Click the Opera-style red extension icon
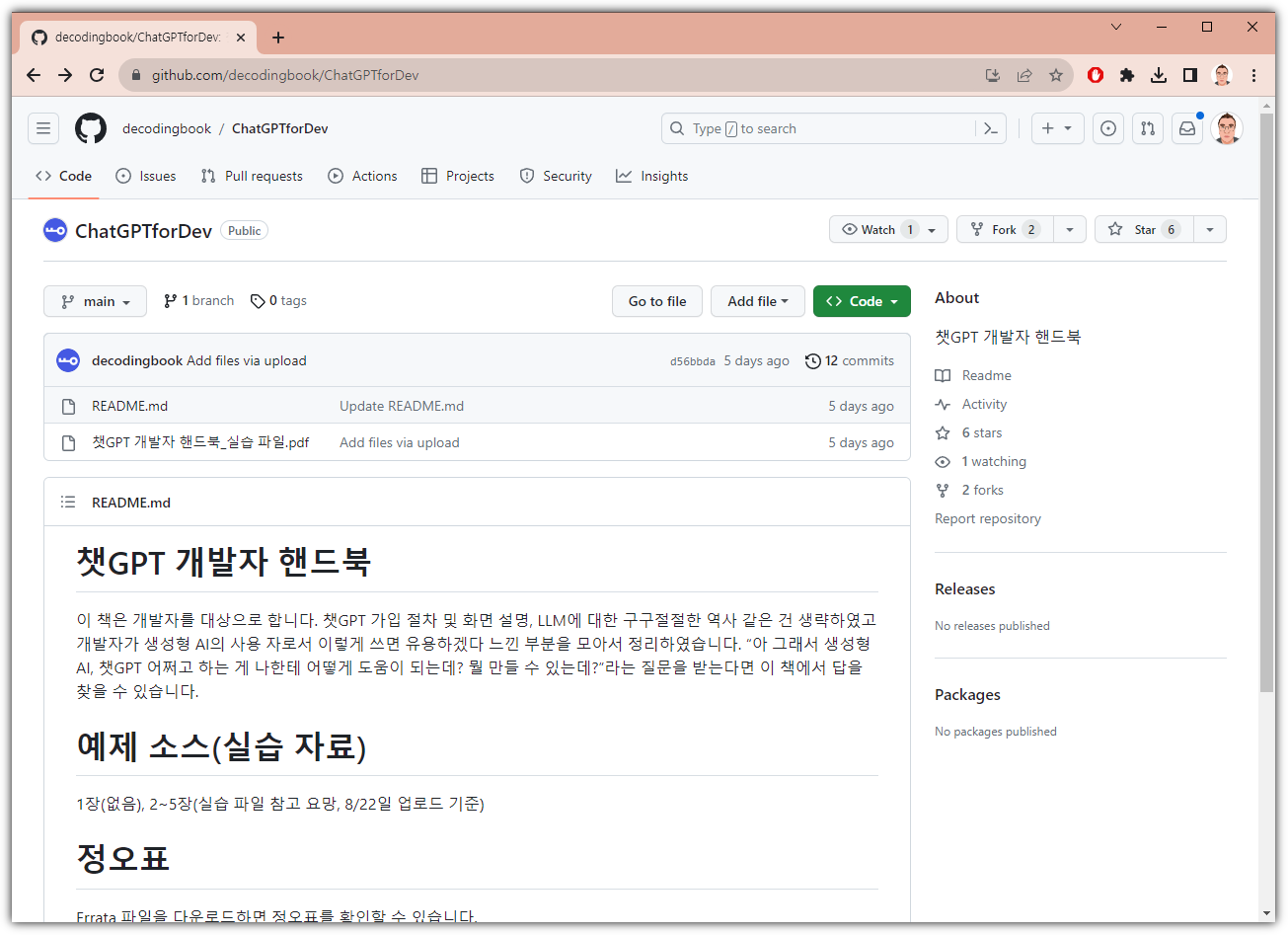 coord(1096,75)
